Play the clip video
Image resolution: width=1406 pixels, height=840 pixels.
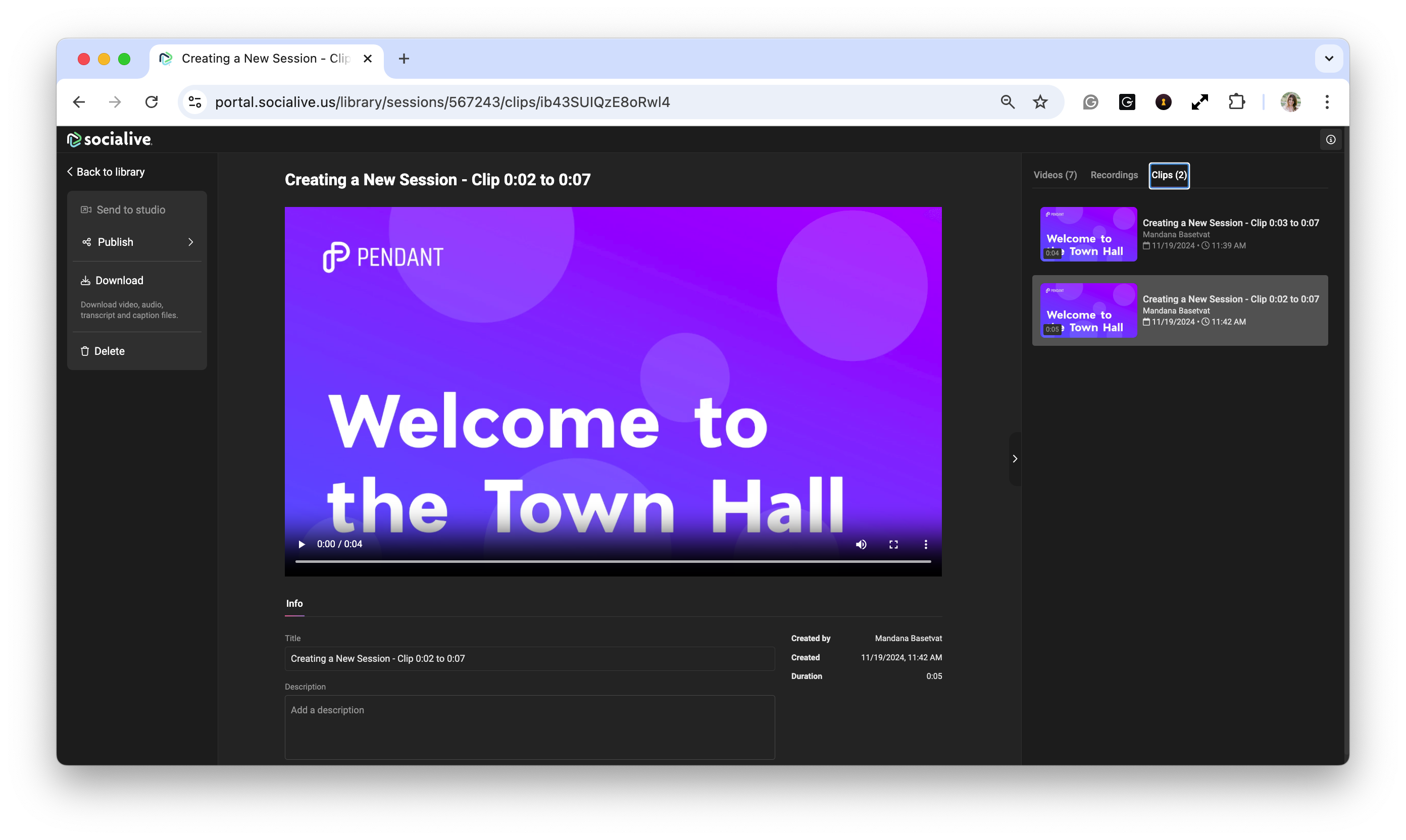pos(301,545)
